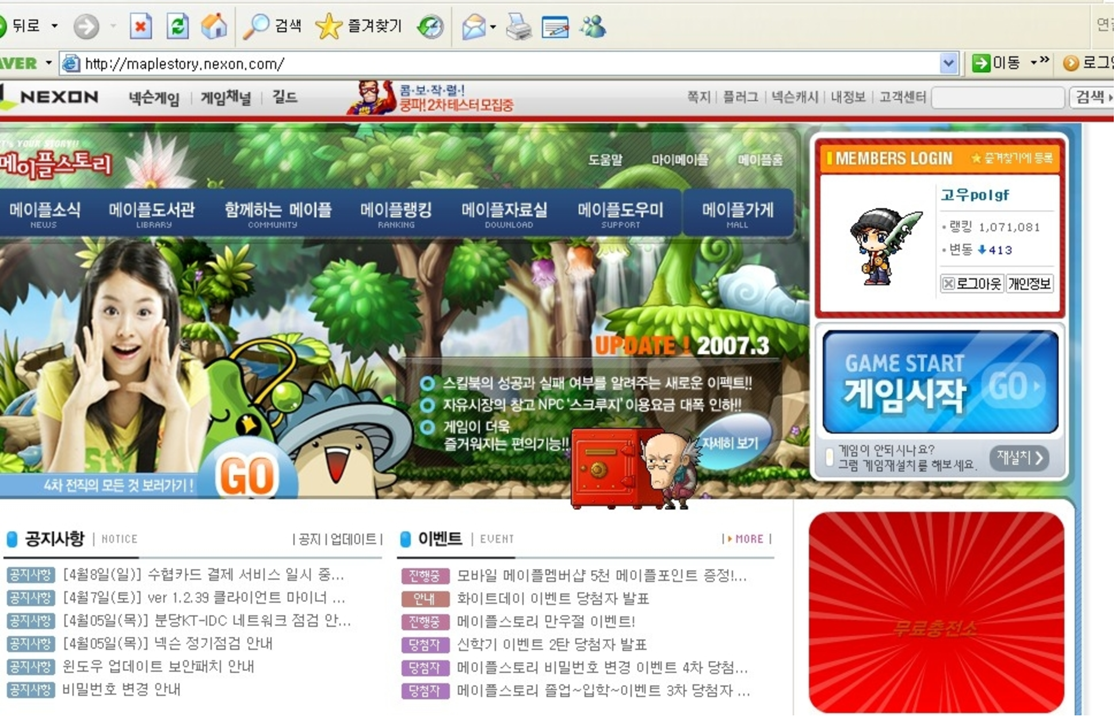Click the Nexon bar 검색 button
This screenshot has width=1115, height=720.
1091,97
